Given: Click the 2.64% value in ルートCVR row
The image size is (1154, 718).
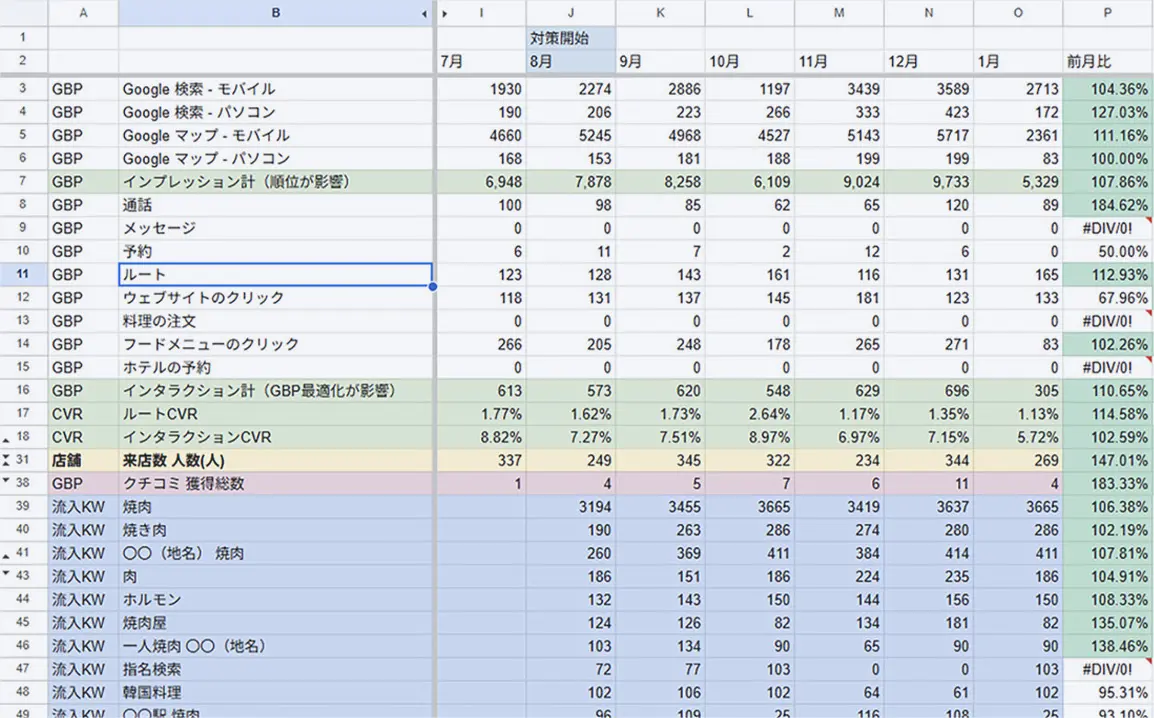Looking at the screenshot, I should pyautogui.click(x=749, y=414).
